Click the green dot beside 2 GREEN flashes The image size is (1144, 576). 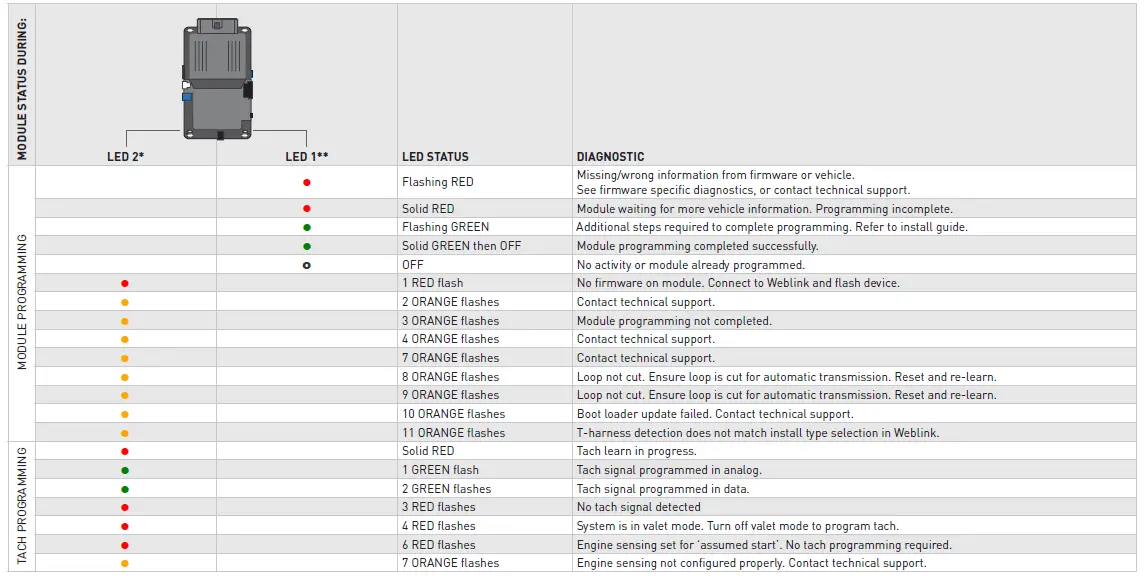(125, 489)
